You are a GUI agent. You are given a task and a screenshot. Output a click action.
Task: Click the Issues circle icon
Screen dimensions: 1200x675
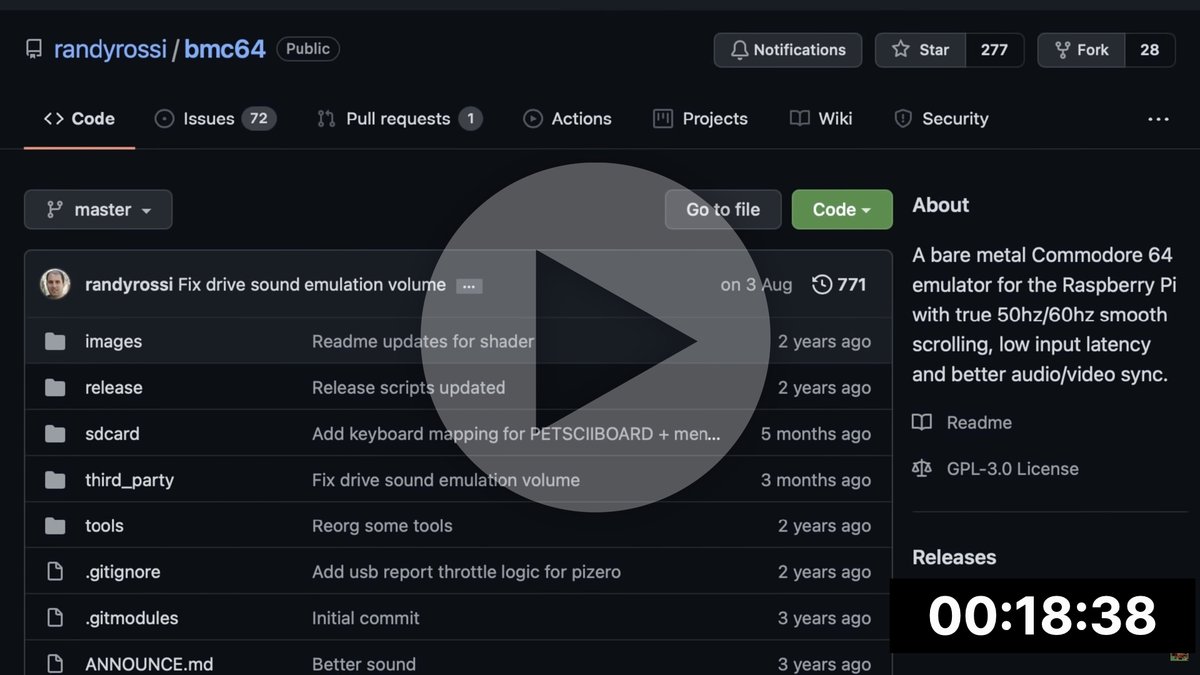pyautogui.click(x=164, y=118)
